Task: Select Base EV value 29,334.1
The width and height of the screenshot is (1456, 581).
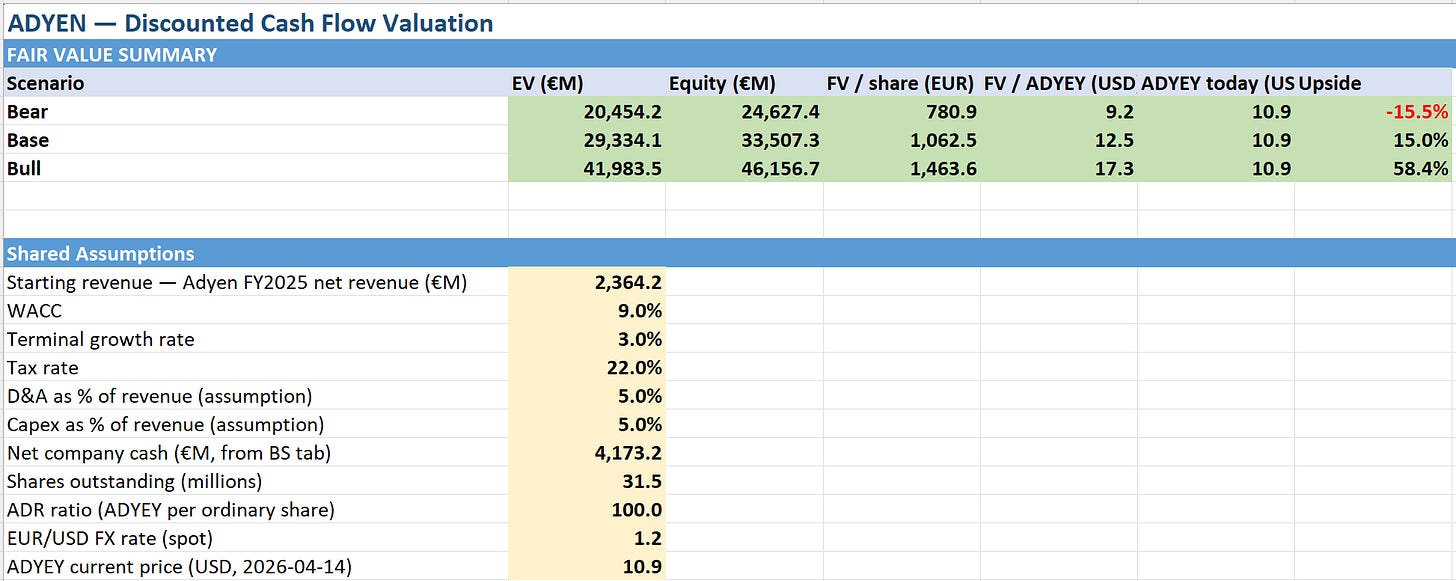Action: pyautogui.click(x=587, y=140)
